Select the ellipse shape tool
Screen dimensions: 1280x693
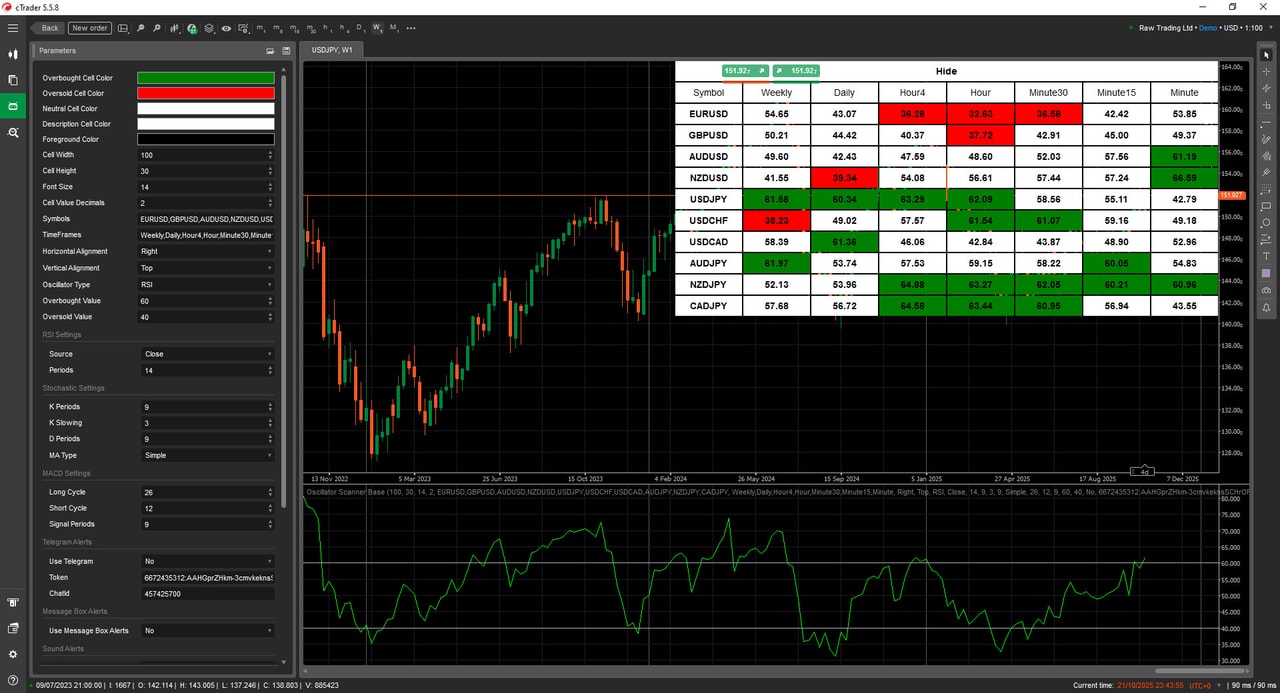click(x=1266, y=223)
